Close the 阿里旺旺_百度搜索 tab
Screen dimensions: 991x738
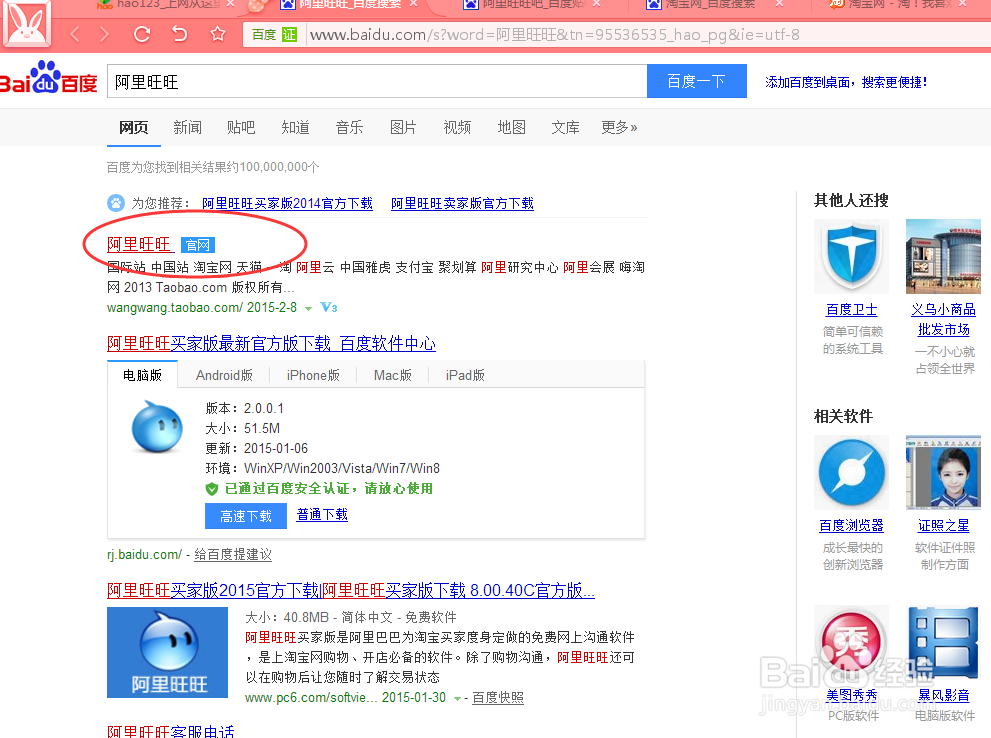click(x=413, y=4)
